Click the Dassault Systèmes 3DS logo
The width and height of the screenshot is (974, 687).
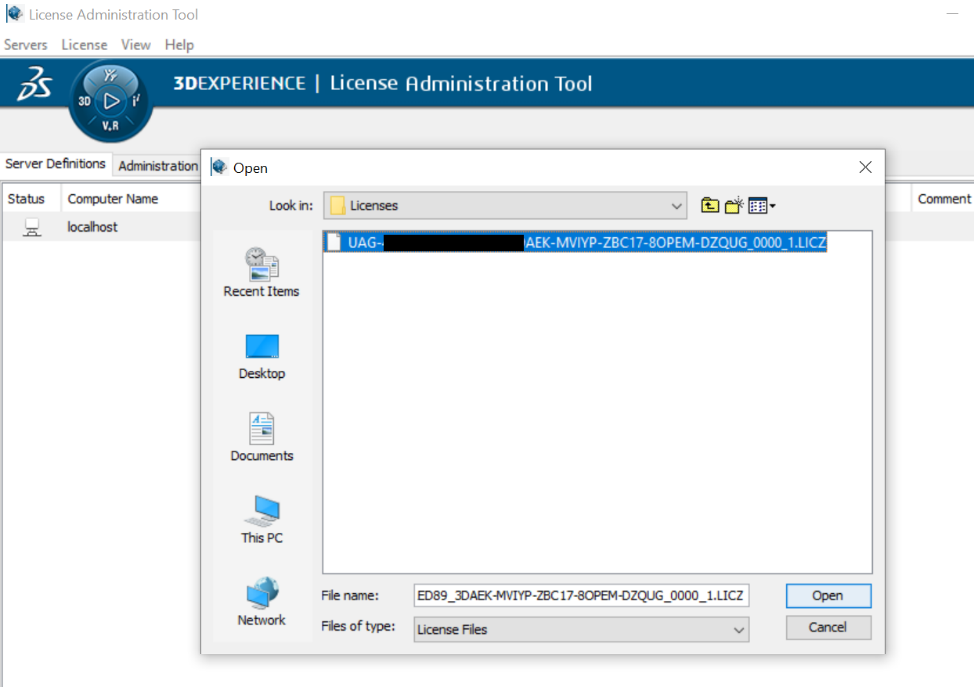(34, 84)
